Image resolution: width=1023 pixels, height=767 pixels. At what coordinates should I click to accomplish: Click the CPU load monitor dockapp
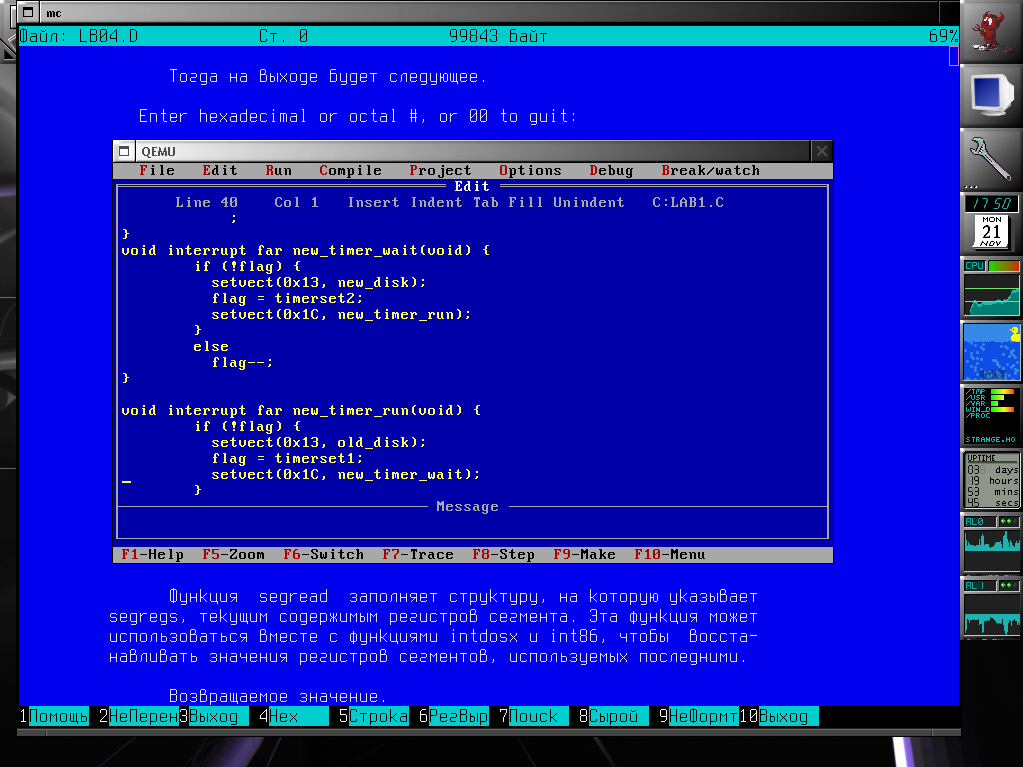pos(991,288)
